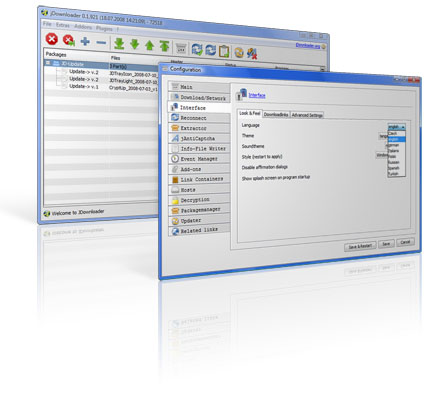Select Czech from the language list

pyautogui.click(x=393, y=133)
